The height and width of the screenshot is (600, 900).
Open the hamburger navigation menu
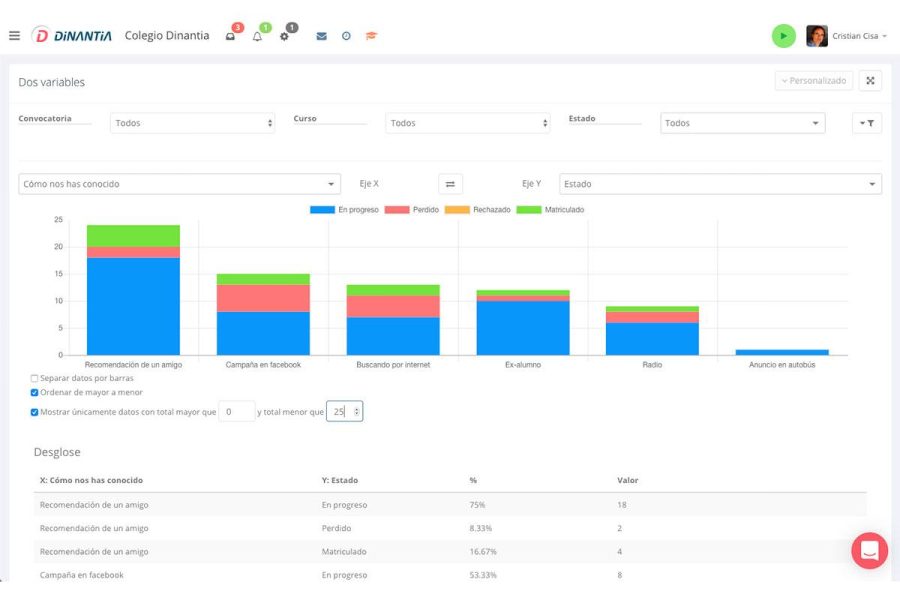[14, 36]
